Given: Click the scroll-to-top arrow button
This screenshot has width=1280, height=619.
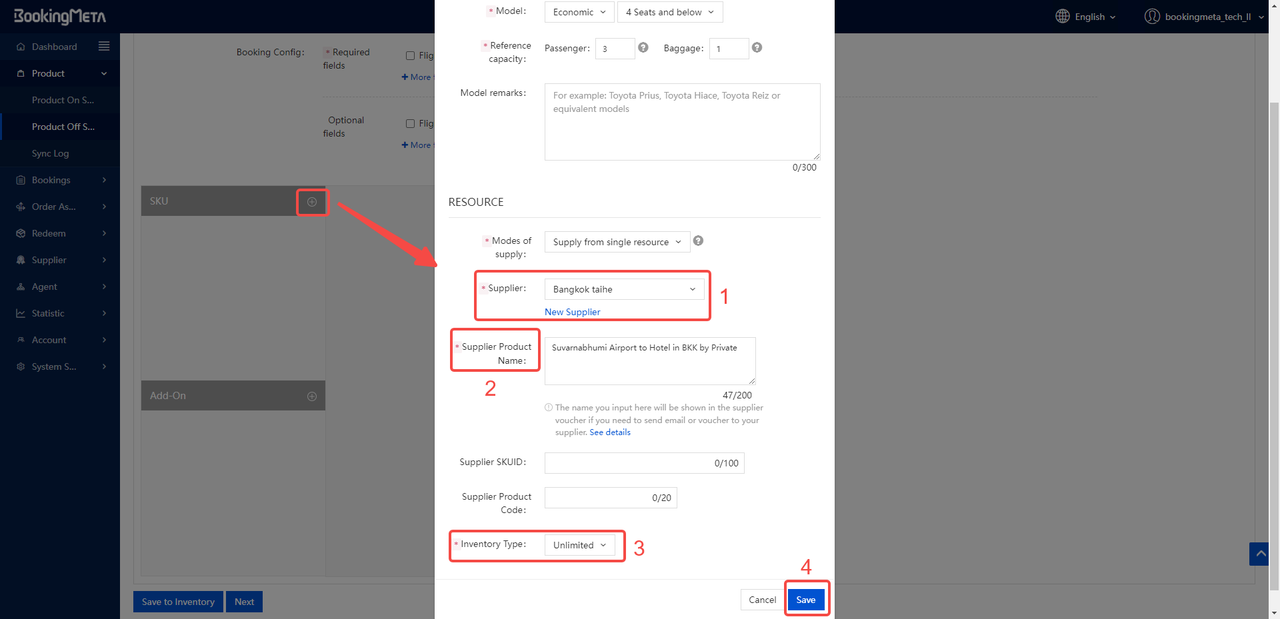Looking at the screenshot, I should 1259,553.
